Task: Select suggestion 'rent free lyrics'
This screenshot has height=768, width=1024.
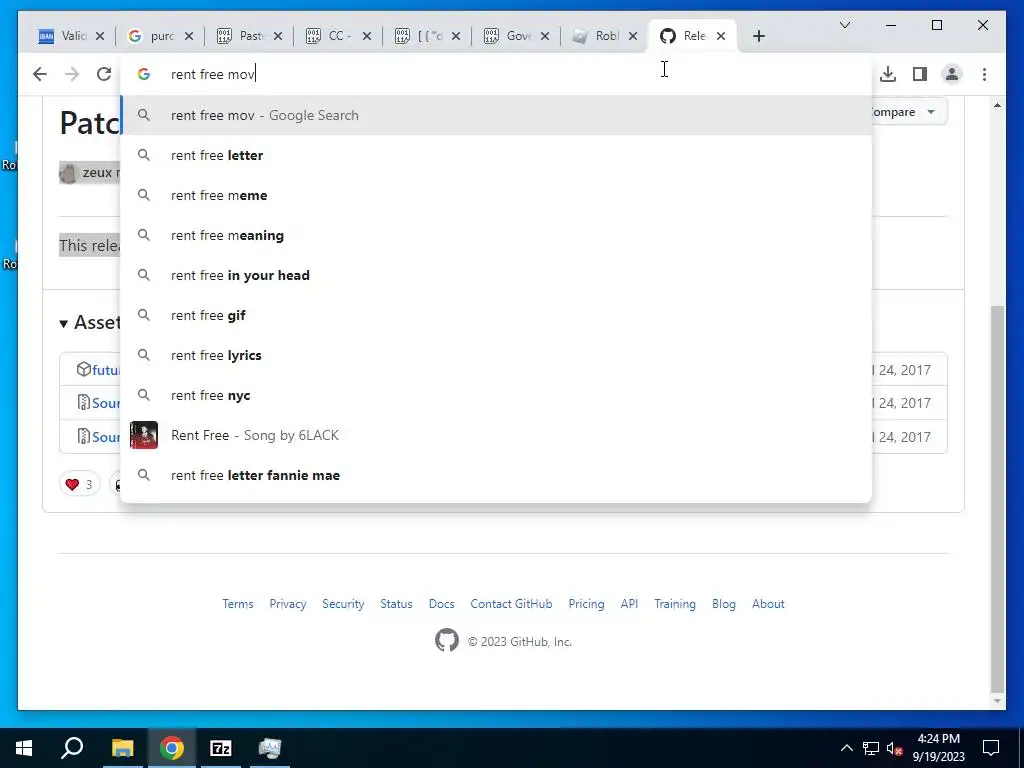Action: point(496,355)
